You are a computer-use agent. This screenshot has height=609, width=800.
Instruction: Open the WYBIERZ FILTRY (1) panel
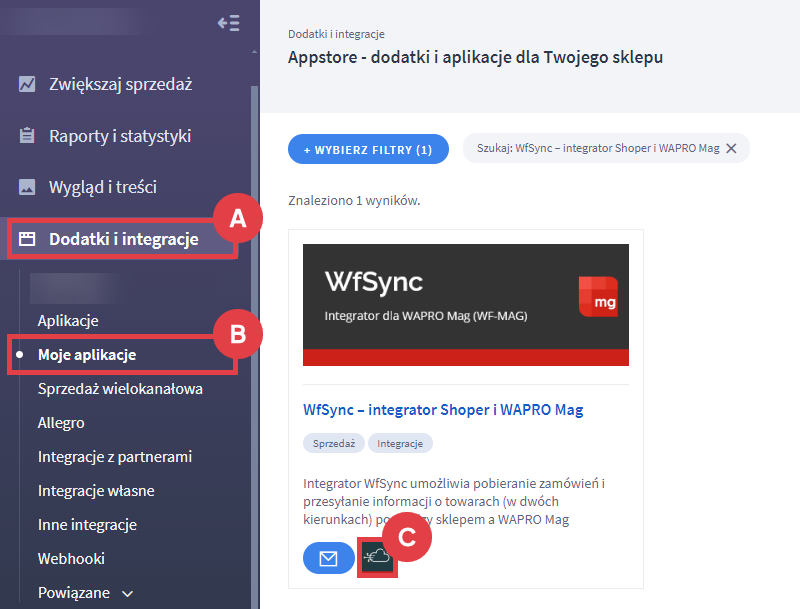368,147
